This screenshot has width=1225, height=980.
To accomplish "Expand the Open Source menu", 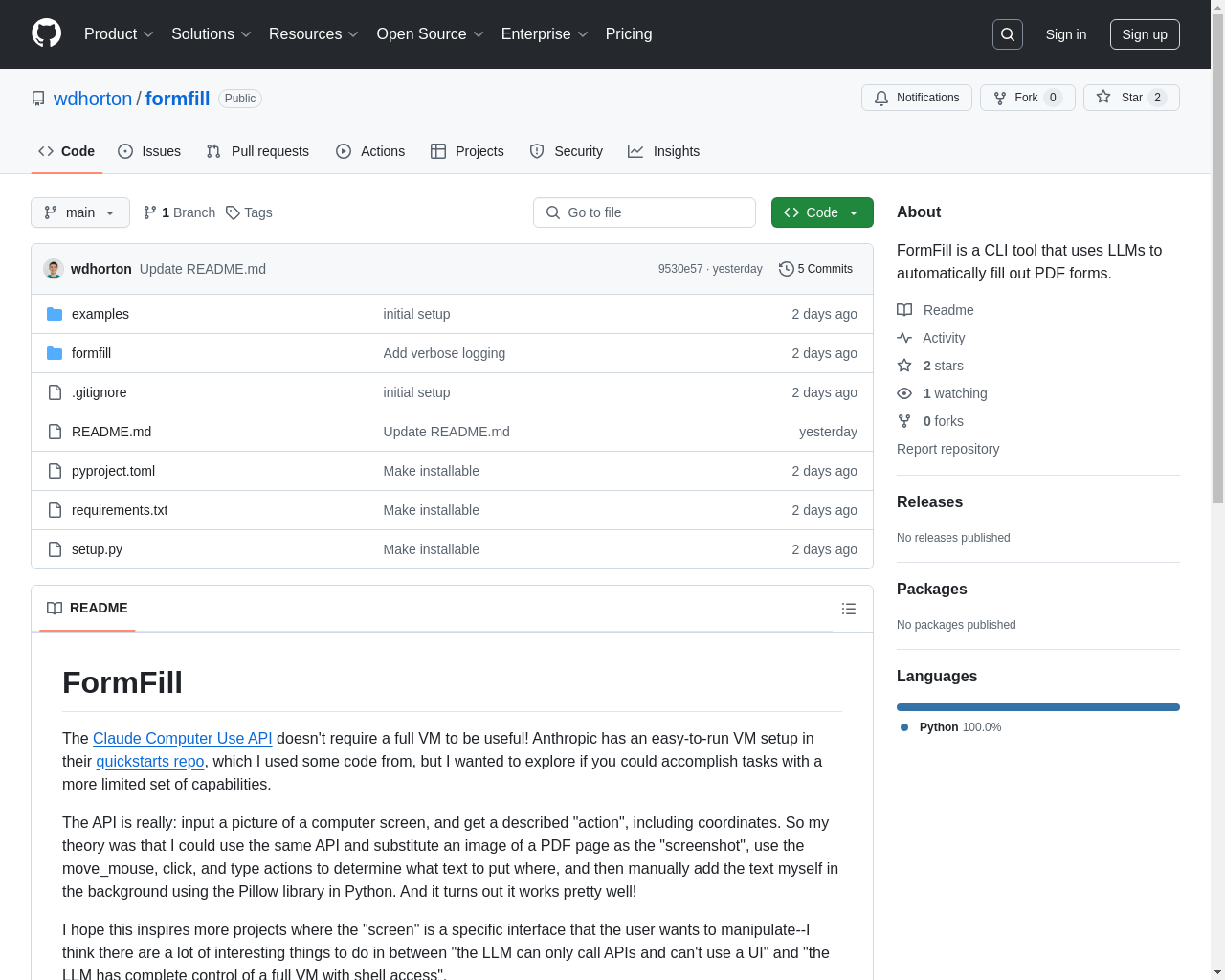I will point(431,34).
